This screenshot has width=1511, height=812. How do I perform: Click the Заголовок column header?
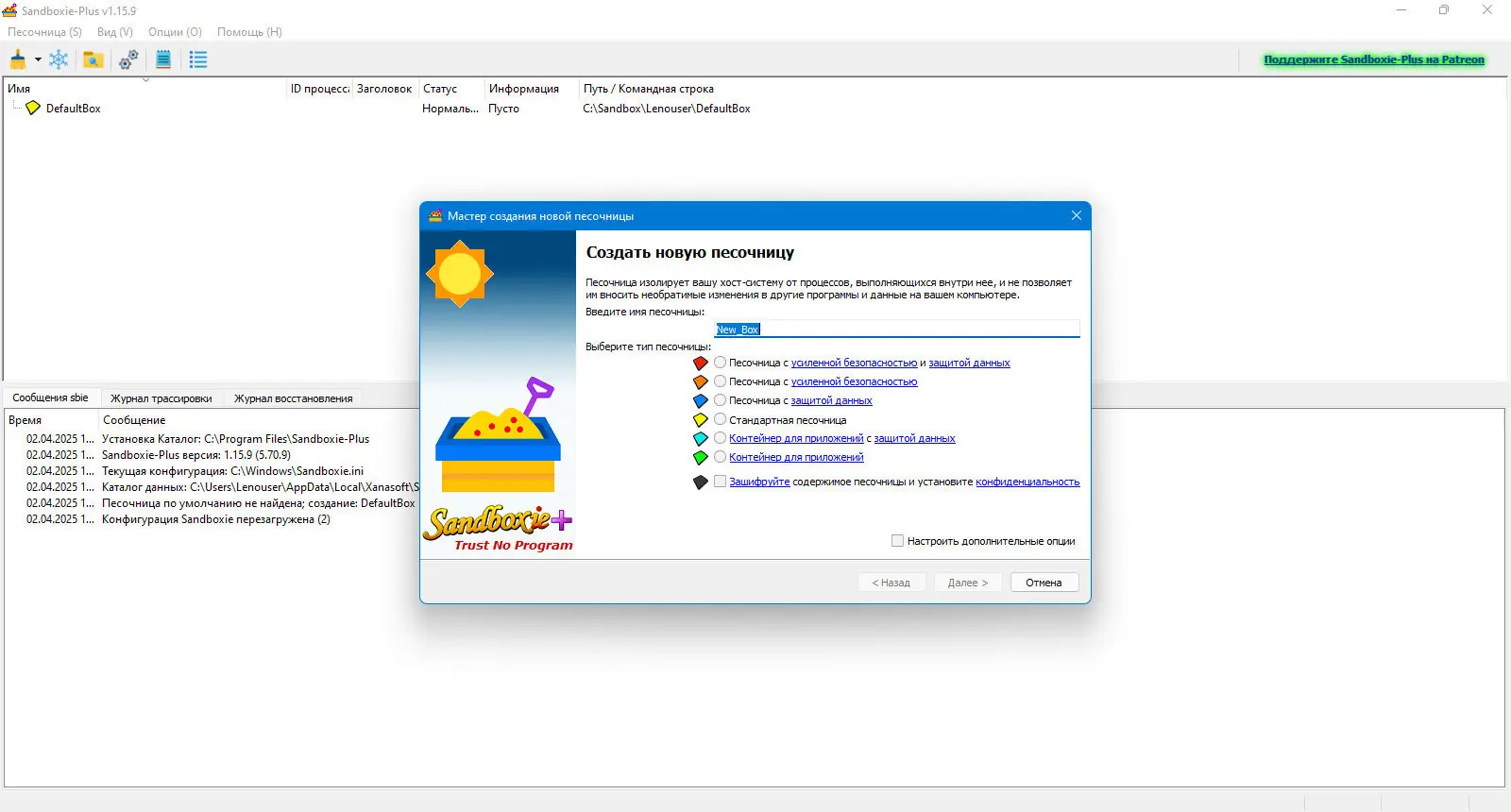[384, 89]
